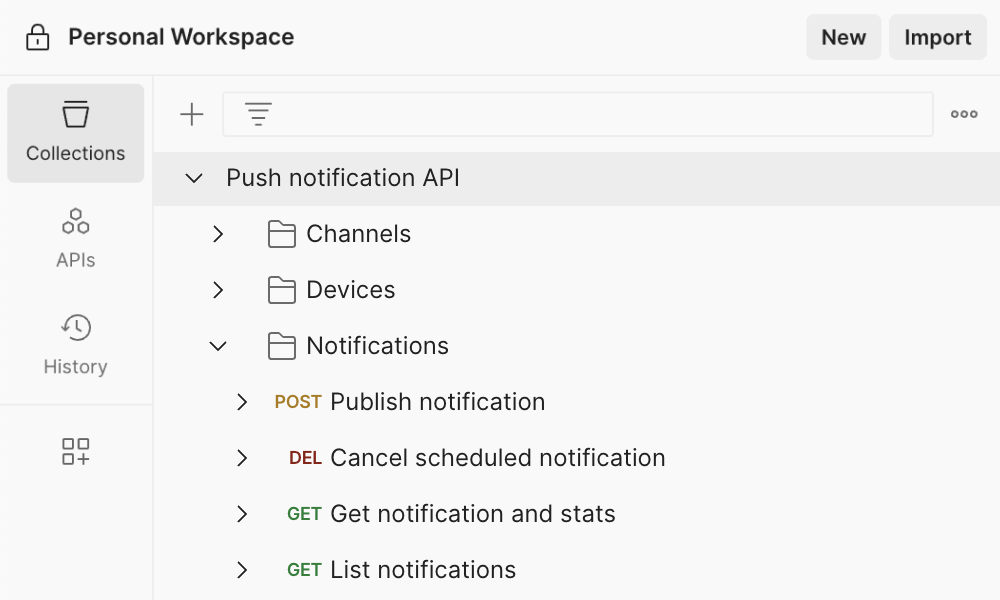Open the three-dot view options menu
Image resolution: width=1000 pixels, height=600 pixels.
[x=964, y=115]
